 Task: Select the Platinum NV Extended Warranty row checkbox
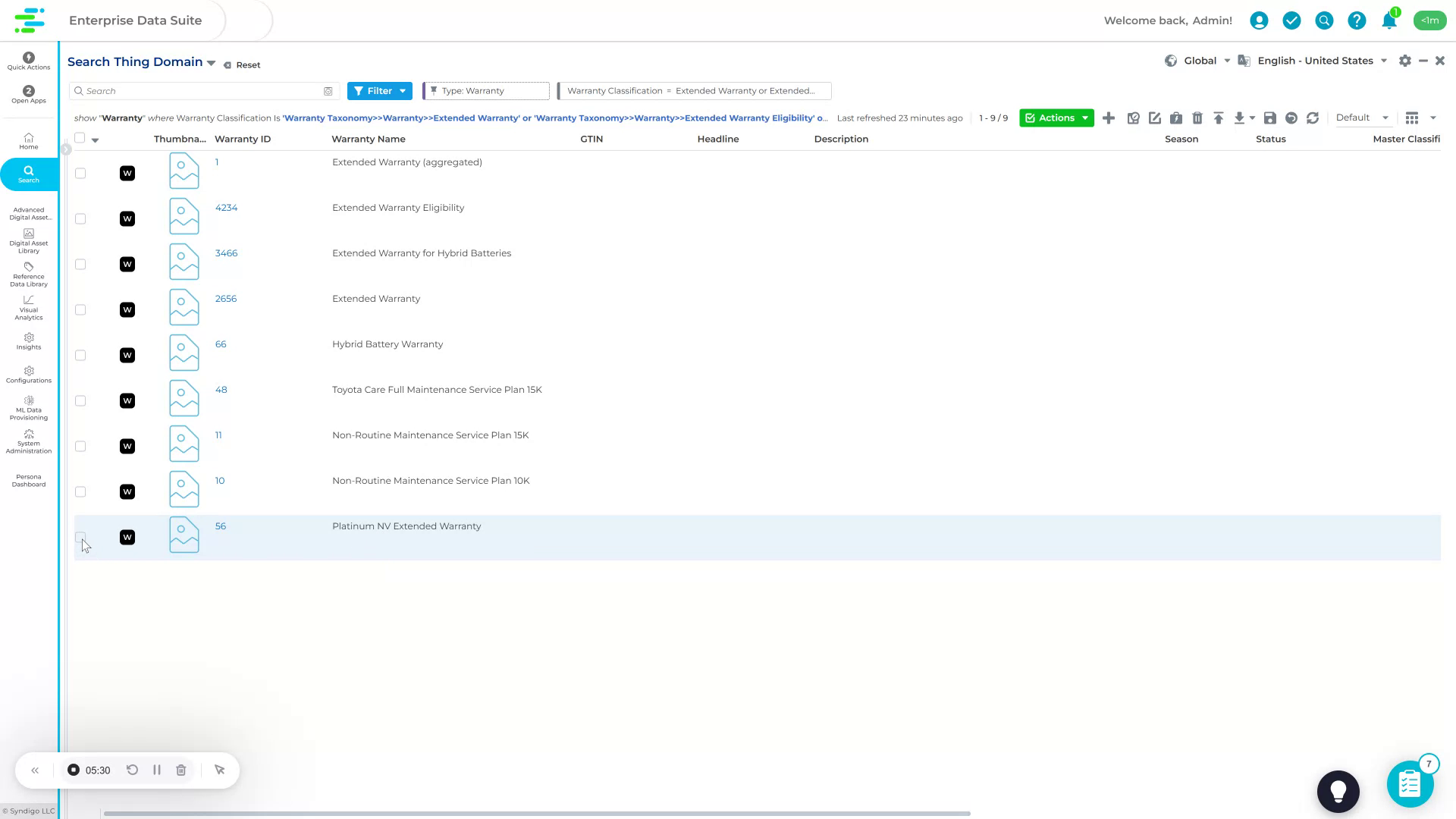coord(80,537)
